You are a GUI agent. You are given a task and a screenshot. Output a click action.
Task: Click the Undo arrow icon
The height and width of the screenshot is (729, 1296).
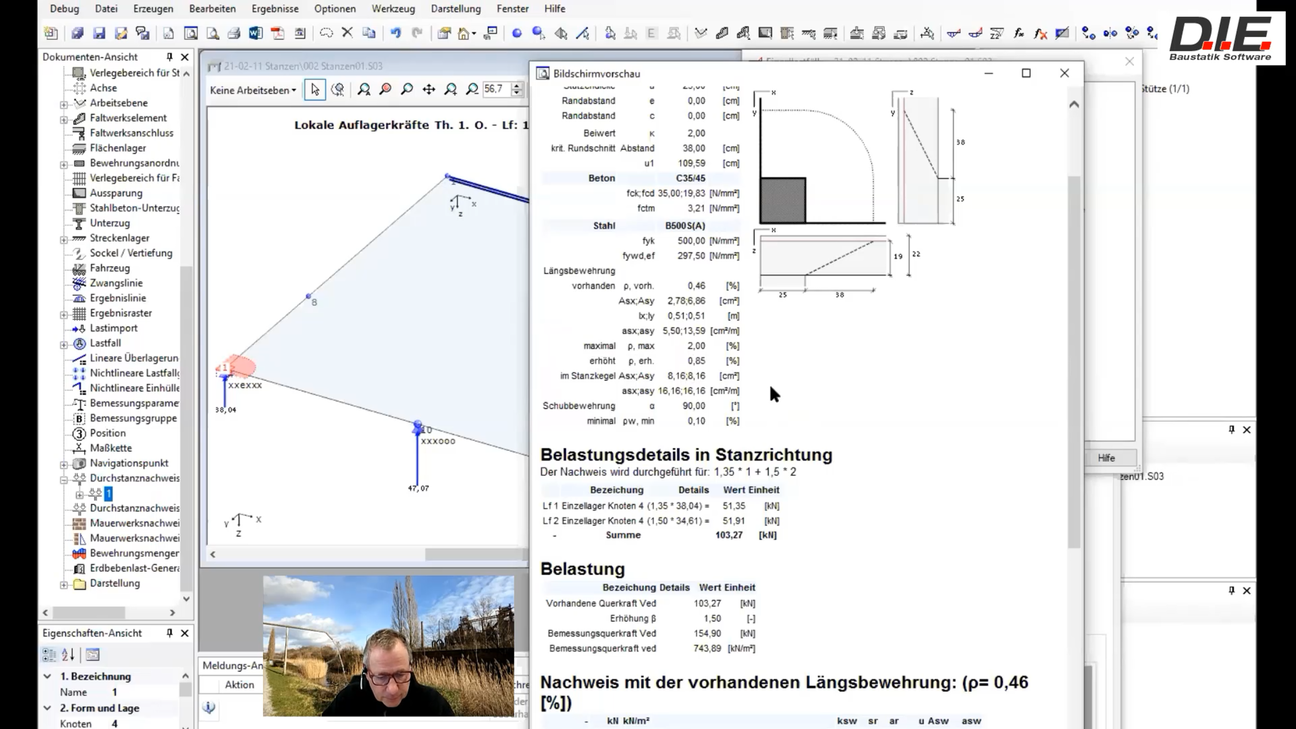(x=396, y=33)
